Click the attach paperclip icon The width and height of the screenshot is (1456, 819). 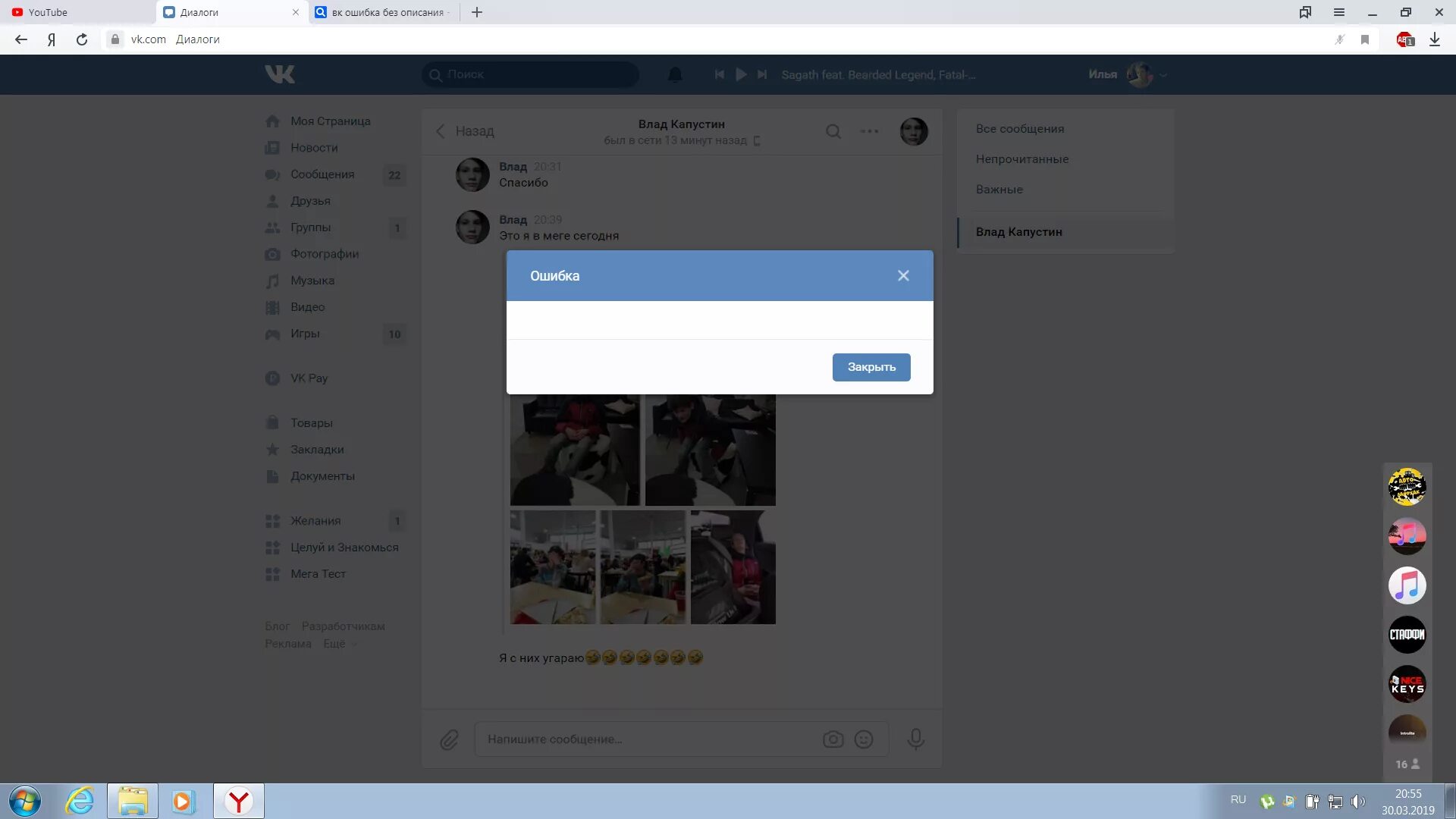click(x=449, y=739)
